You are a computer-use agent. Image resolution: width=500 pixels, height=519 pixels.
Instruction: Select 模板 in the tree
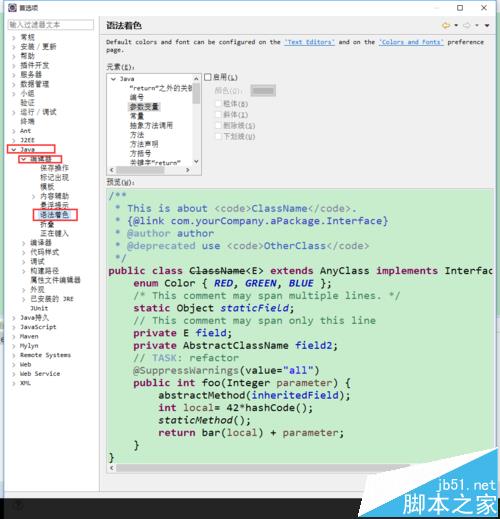(x=47, y=187)
